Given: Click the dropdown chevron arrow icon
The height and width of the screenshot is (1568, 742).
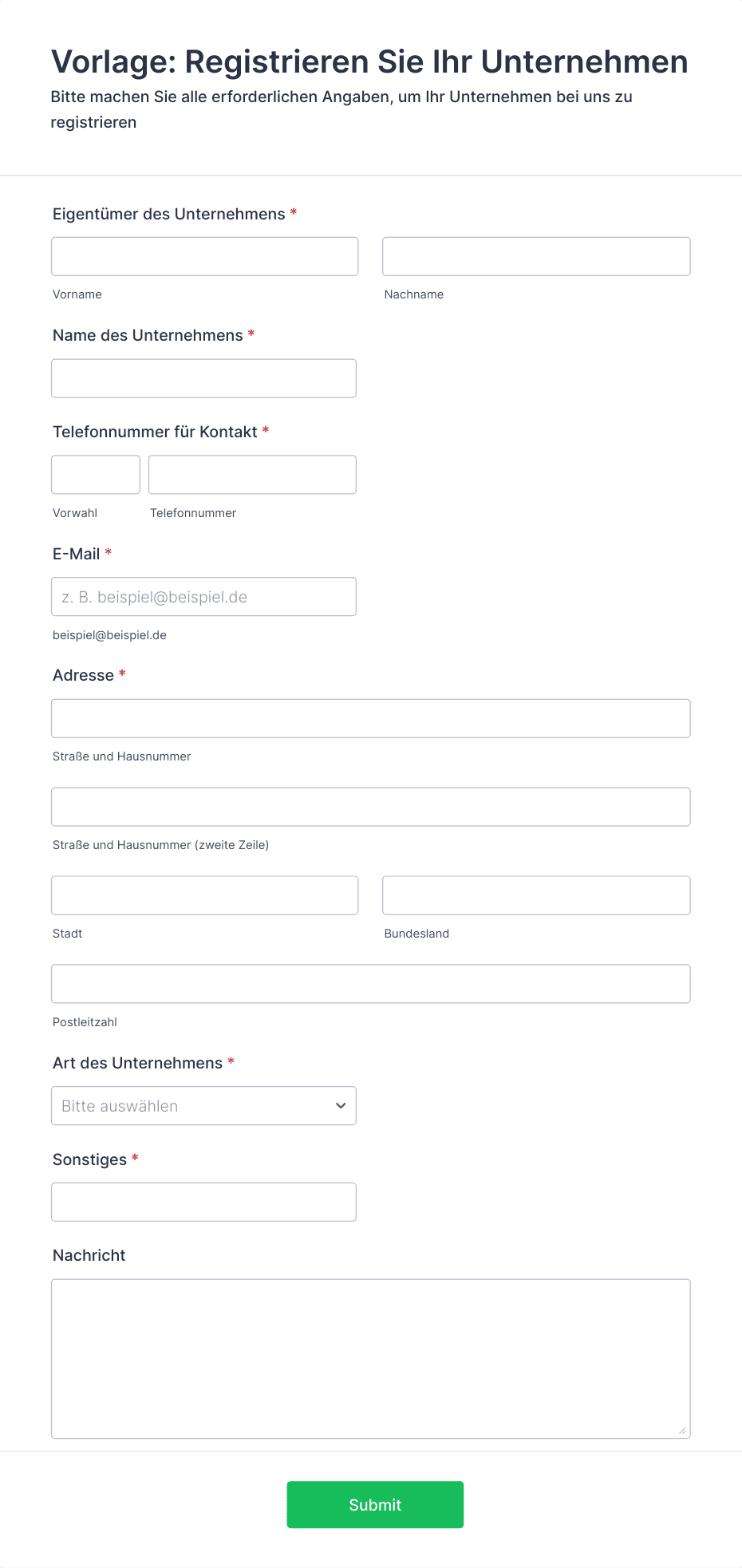Looking at the screenshot, I should (x=341, y=1106).
